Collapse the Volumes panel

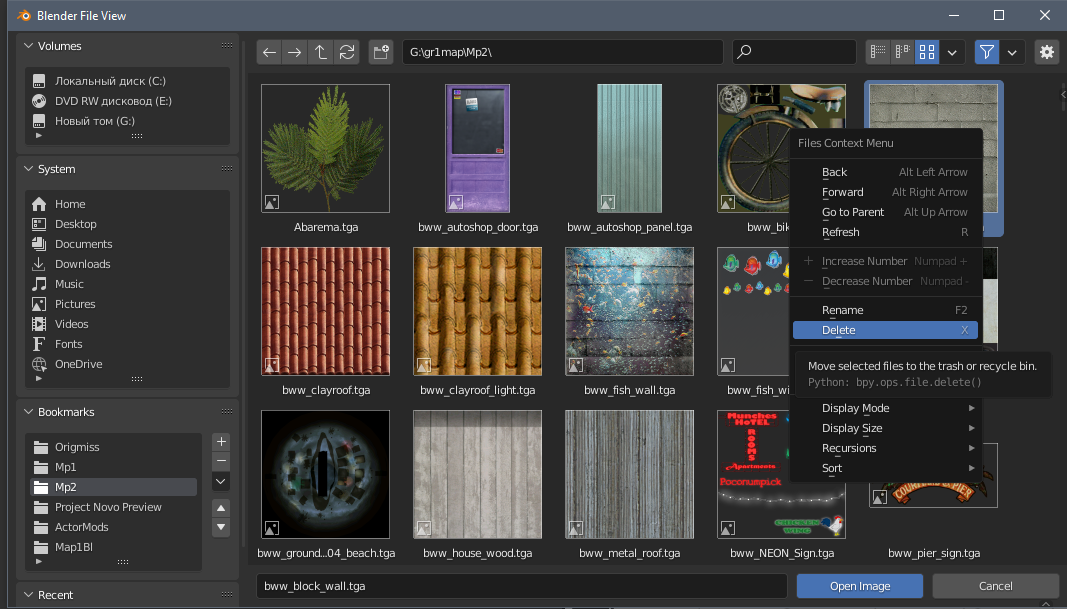[29, 46]
